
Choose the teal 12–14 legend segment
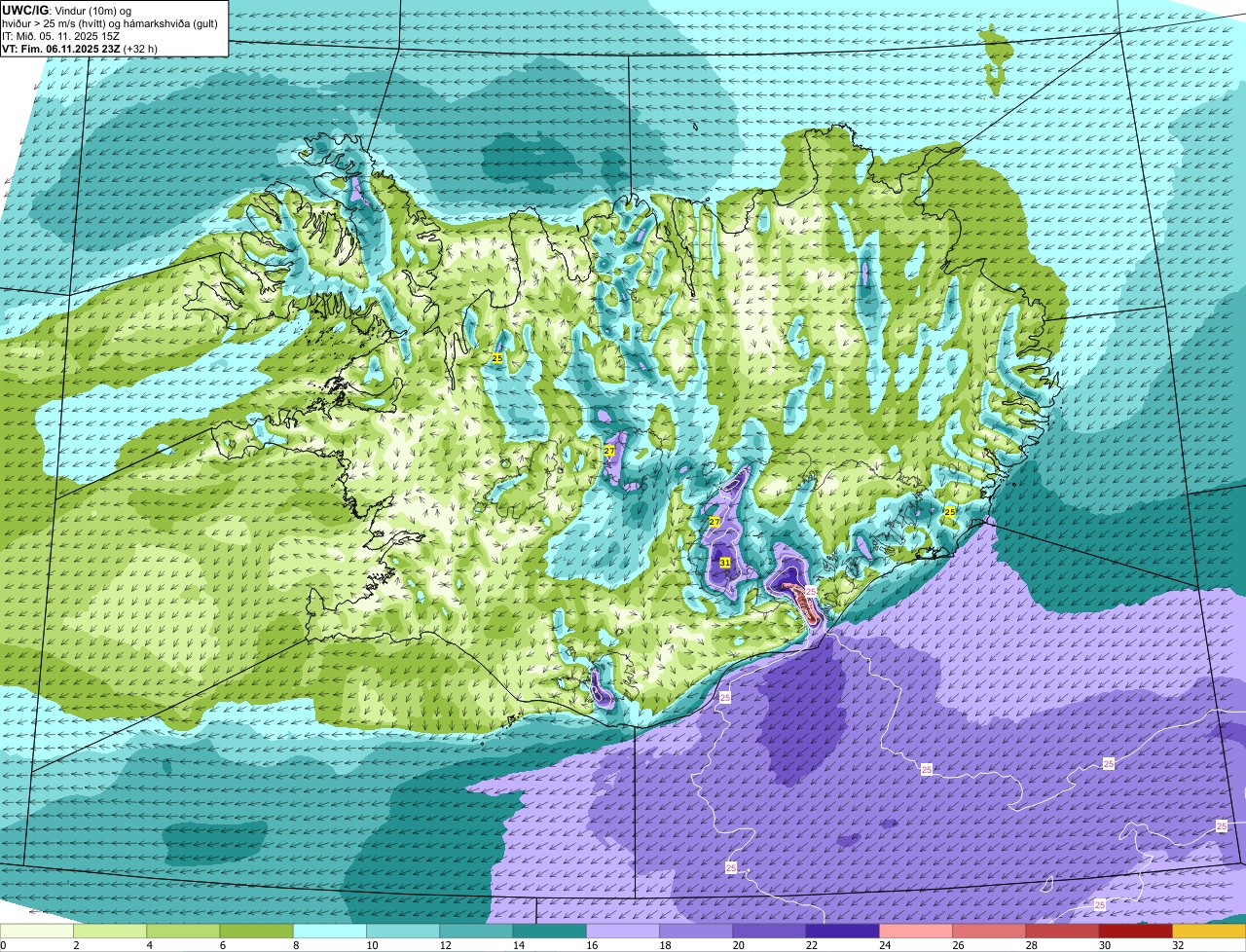476,932
